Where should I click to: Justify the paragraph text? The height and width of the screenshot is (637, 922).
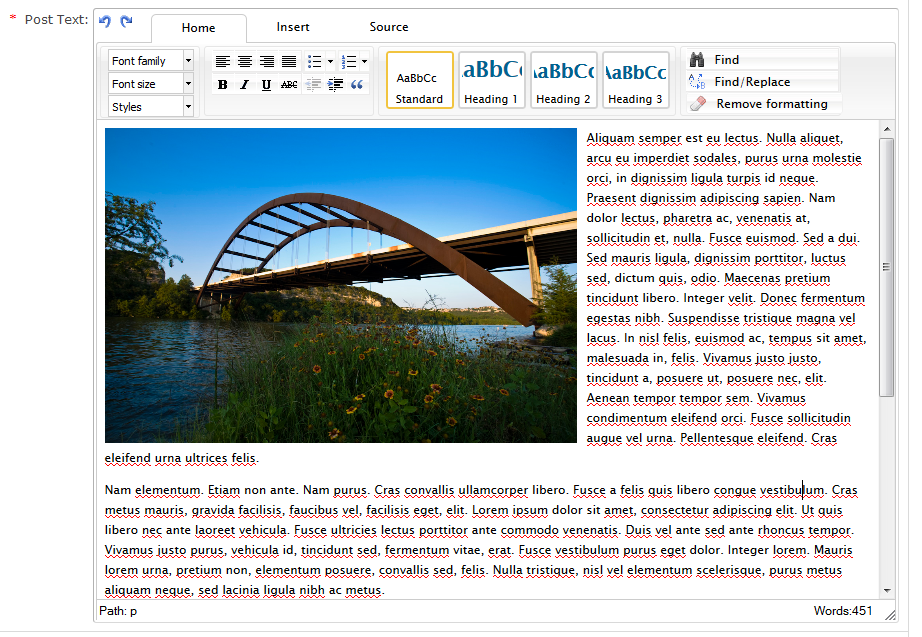(x=289, y=62)
